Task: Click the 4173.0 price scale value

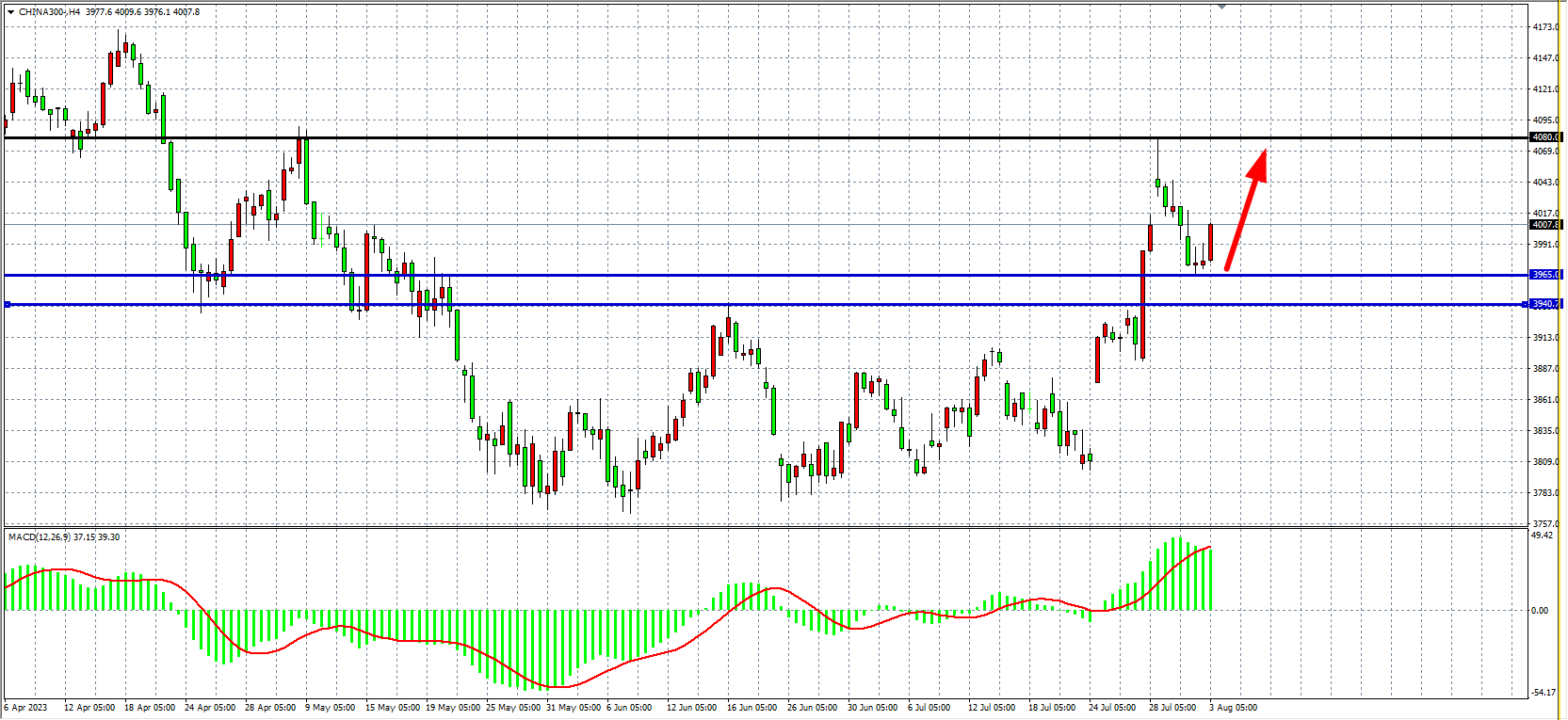Action: (x=1544, y=27)
